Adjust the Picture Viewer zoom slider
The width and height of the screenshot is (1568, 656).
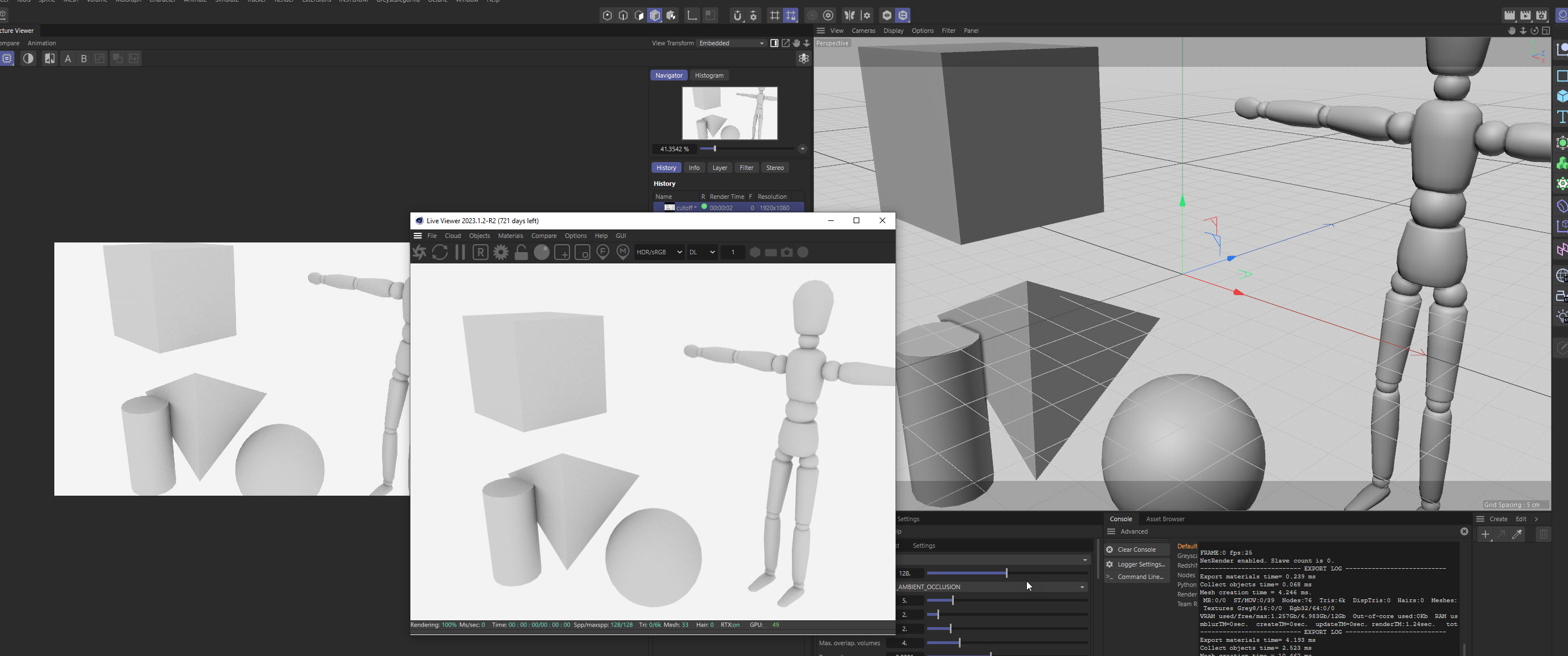(714, 148)
